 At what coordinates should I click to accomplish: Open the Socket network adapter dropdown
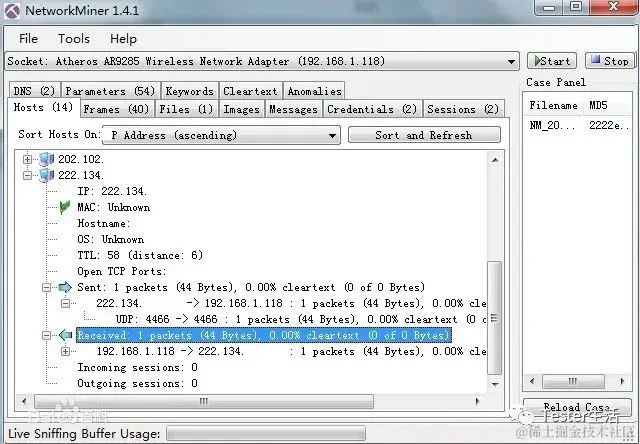click(x=511, y=62)
